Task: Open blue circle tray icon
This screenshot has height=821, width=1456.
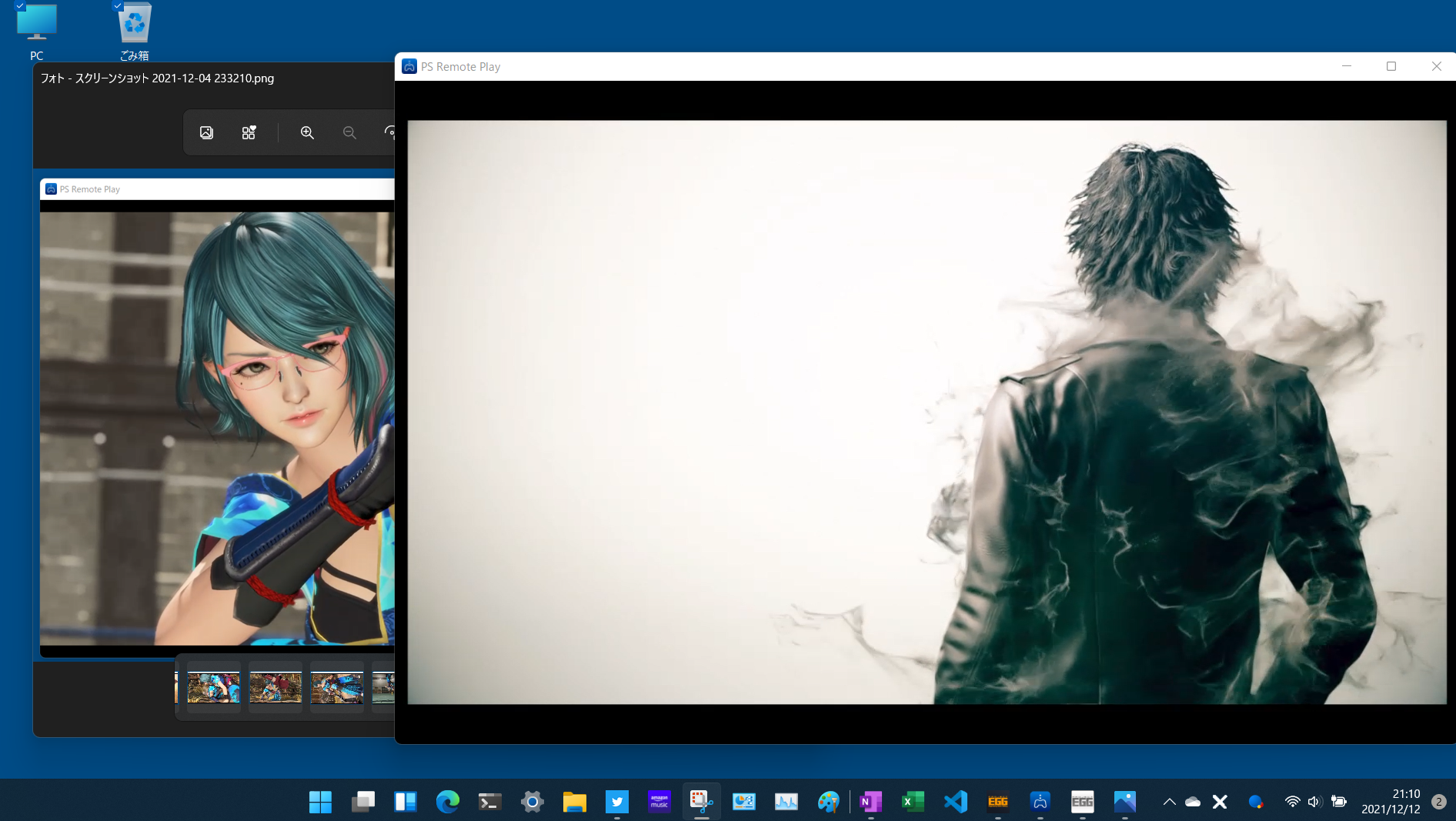Action: click(1256, 802)
